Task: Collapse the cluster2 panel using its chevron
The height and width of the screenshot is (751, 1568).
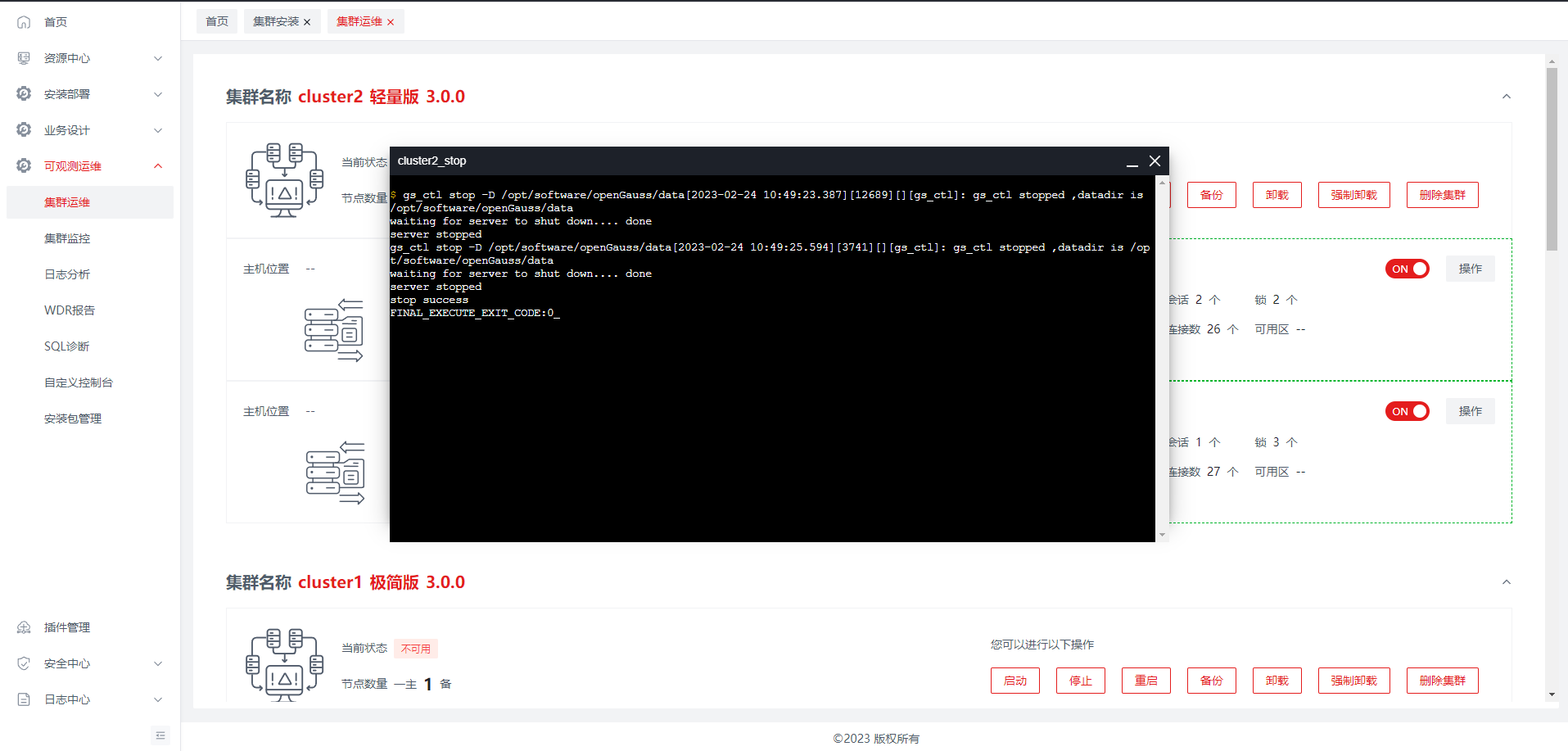Action: pos(1506,97)
